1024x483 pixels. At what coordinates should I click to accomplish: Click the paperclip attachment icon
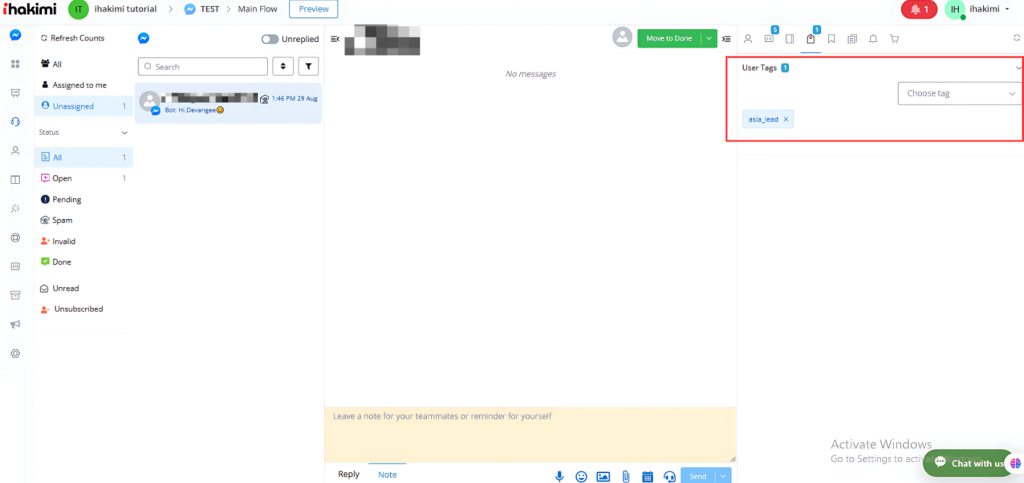point(625,476)
